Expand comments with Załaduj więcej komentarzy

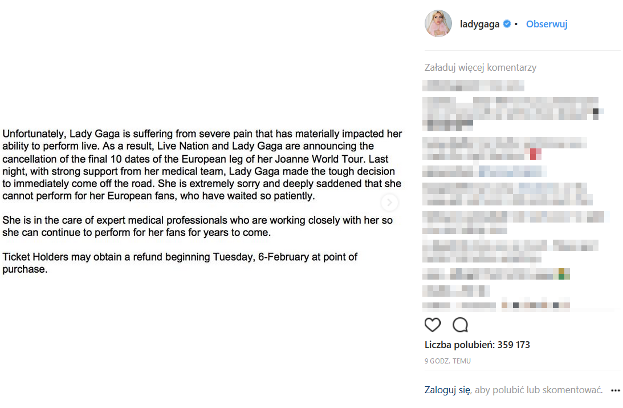pyautogui.click(x=480, y=68)
